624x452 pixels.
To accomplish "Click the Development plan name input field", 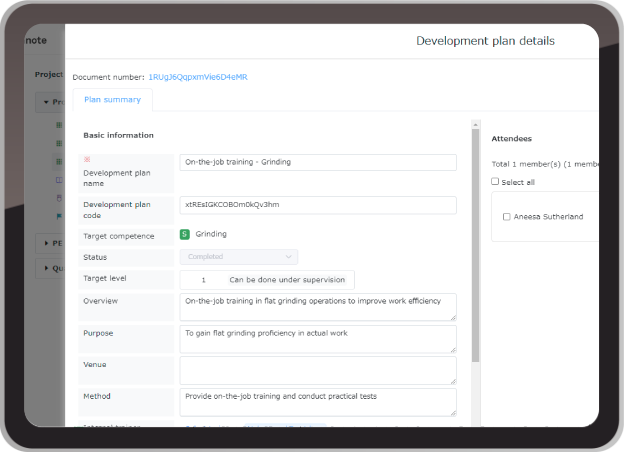I will 318,162.
